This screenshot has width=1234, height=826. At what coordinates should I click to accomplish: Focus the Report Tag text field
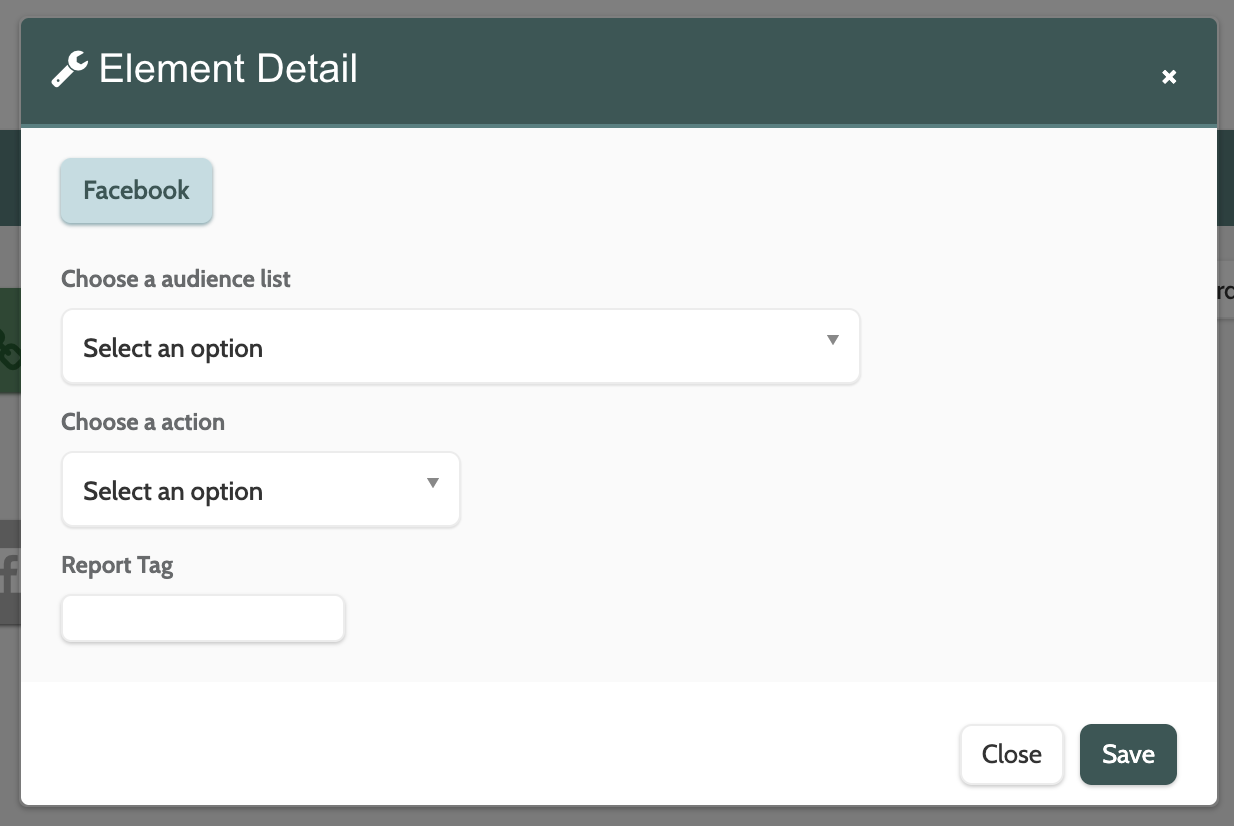coord(203,619)
